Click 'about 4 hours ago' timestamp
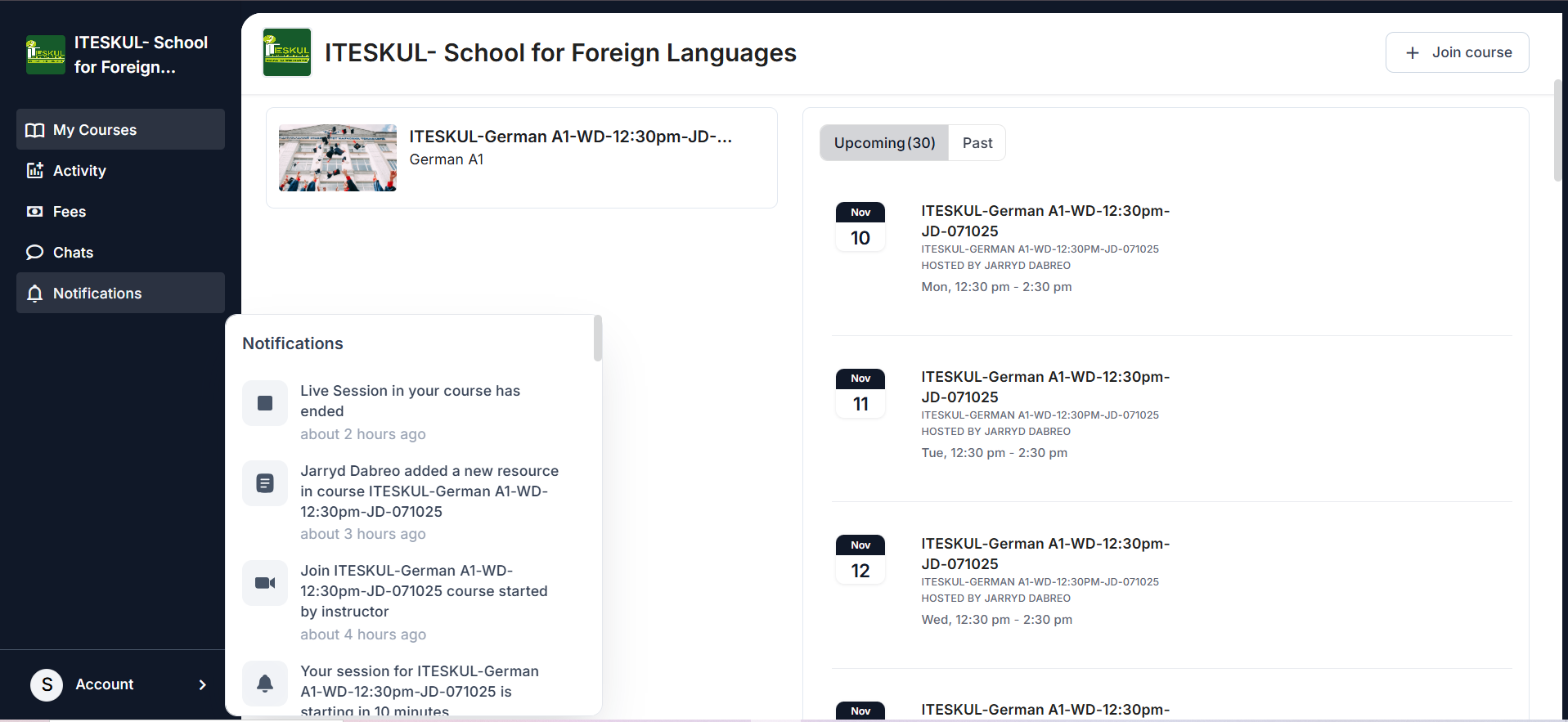 point(363,635)
